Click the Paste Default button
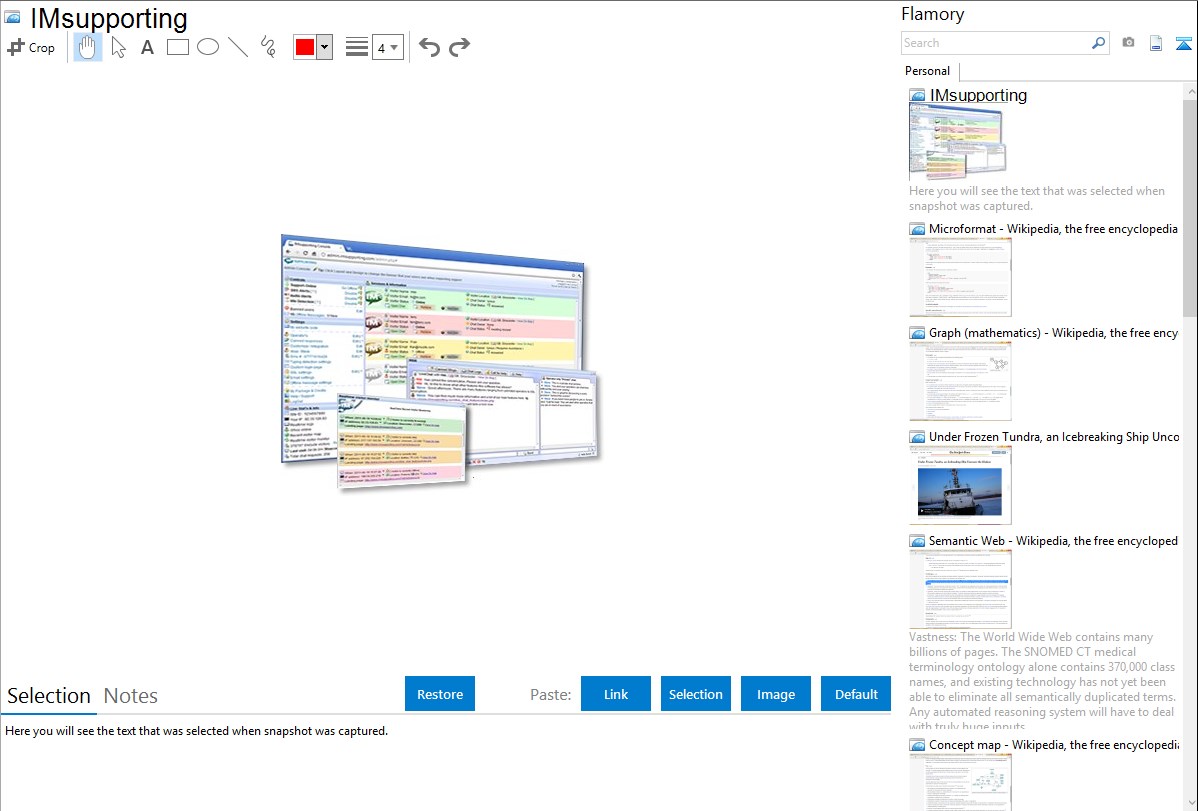Viewport: 1198px width, 811px height. click(856, 694)
